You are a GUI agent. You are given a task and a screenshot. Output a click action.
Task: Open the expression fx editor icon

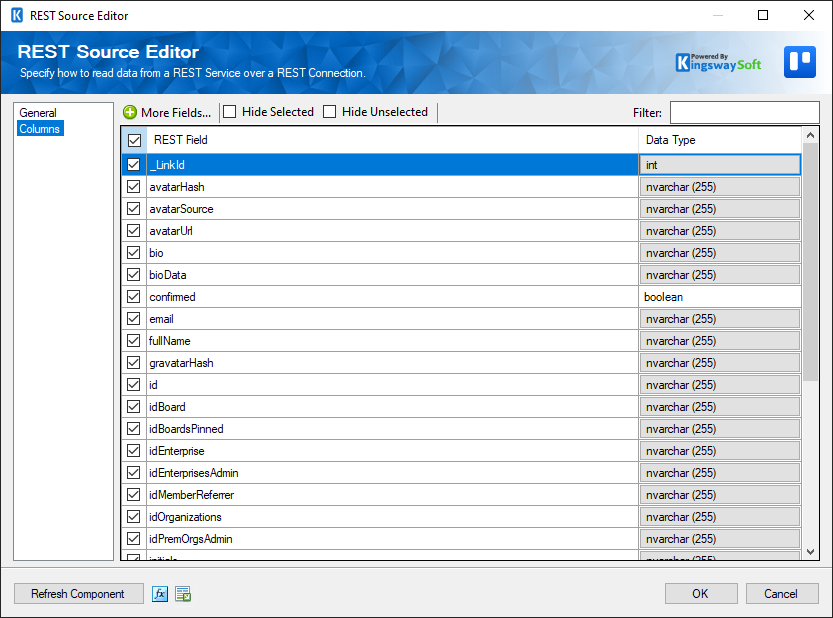pos(160,594)
